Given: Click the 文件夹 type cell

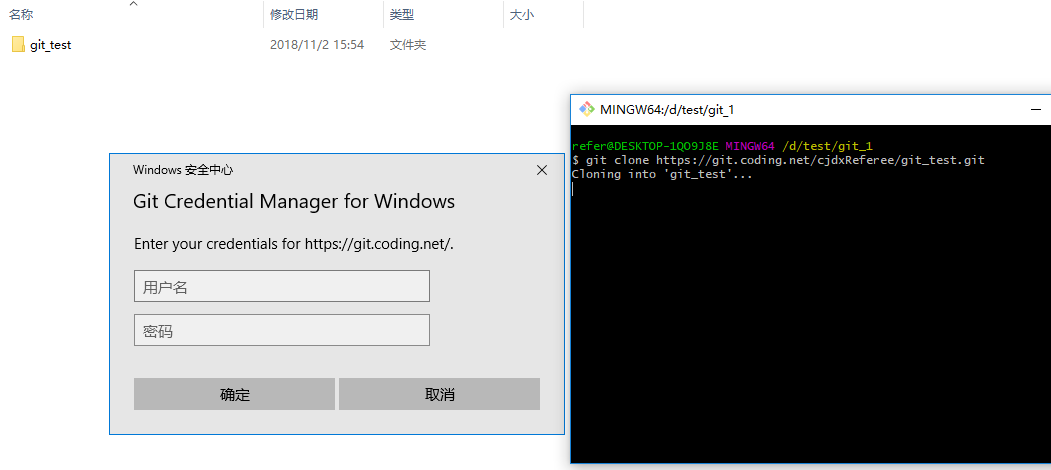Looking at the screenshot, I should (x=408, y=45).
